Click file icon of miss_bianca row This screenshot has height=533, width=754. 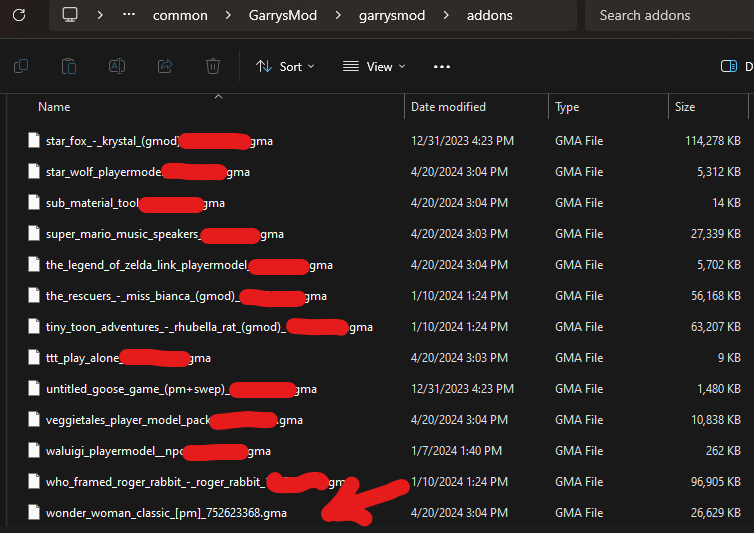pyautogui.click(x=34, y=295)
